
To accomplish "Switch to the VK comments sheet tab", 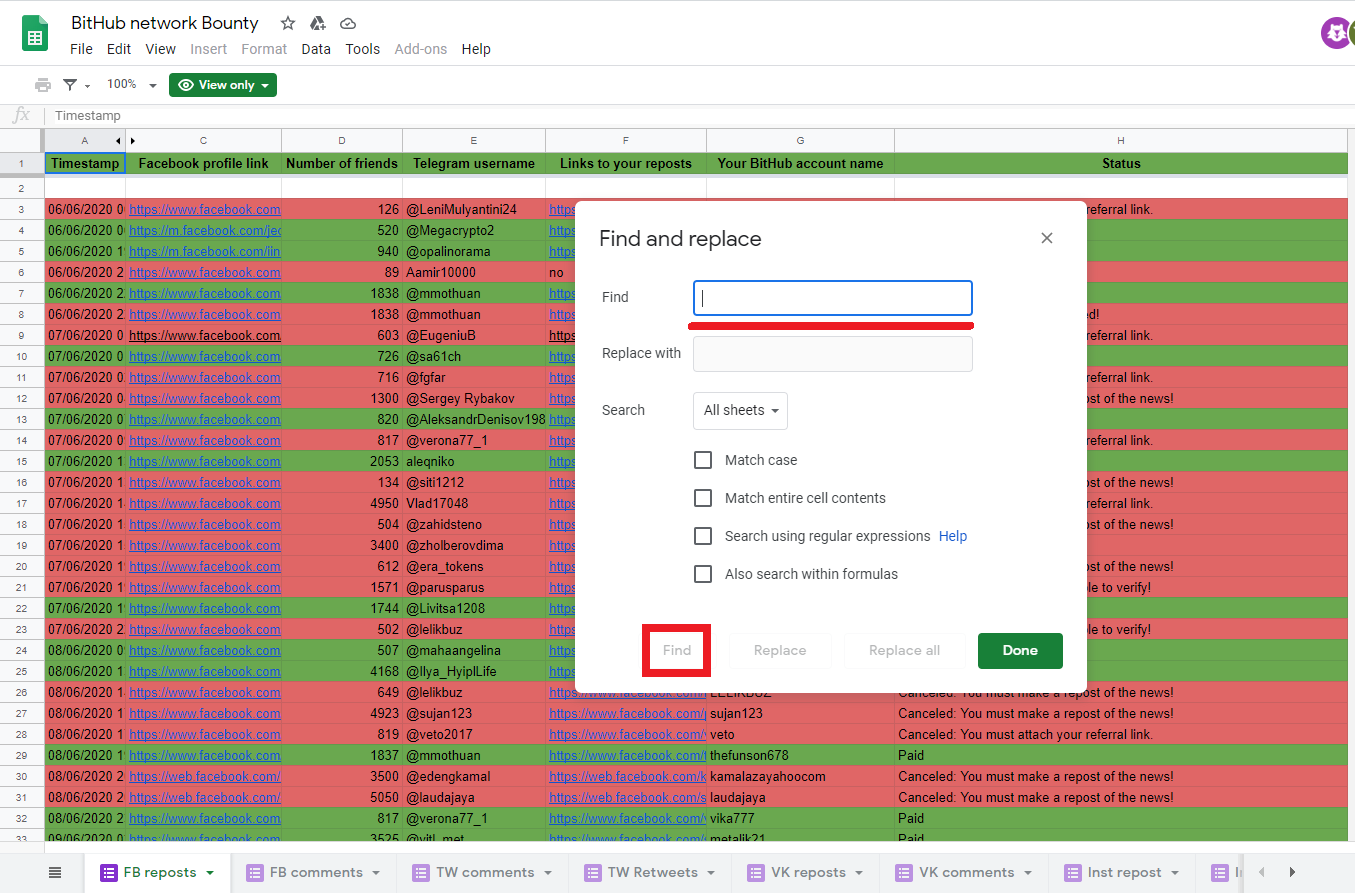I will [x=964, y=873].
